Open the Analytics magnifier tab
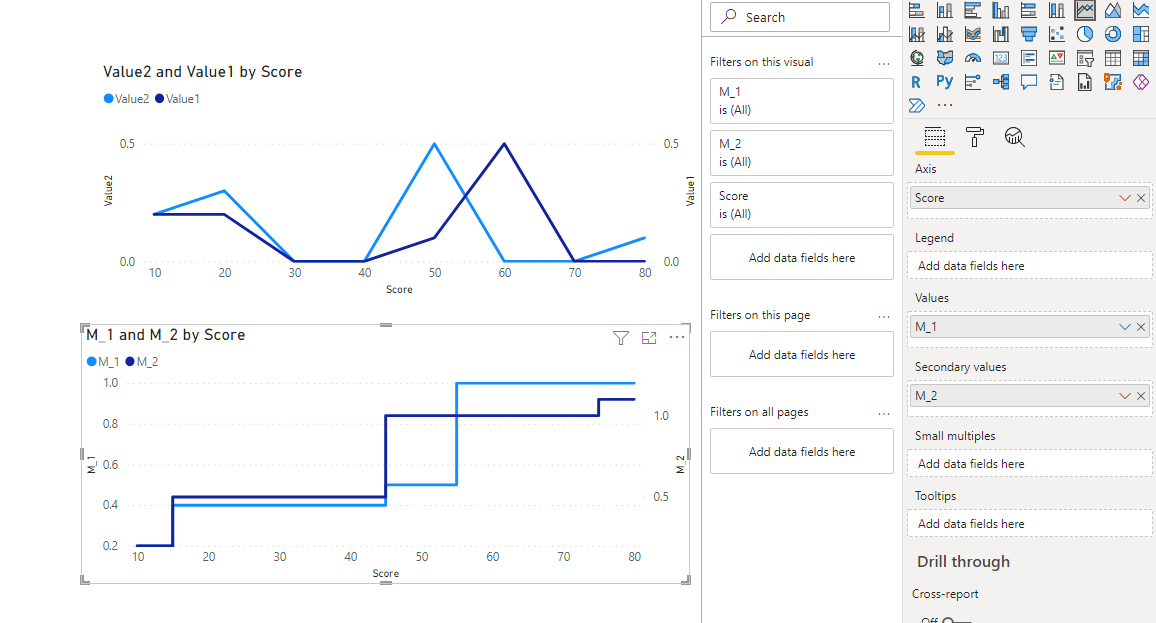Screen dimensions: 1156x623 pos(1014,137)
